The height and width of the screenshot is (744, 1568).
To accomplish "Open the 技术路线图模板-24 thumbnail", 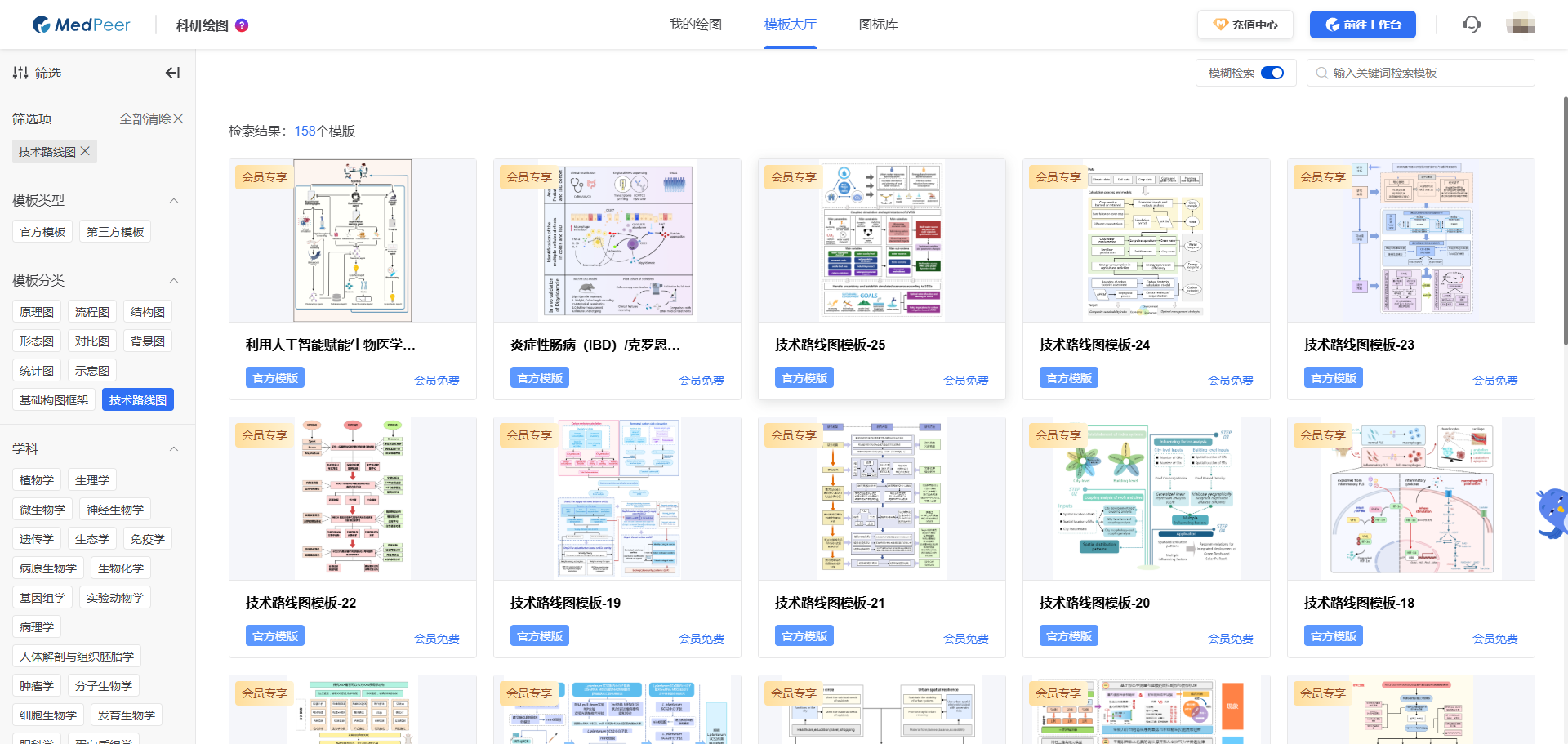I will pos(1147,240).
